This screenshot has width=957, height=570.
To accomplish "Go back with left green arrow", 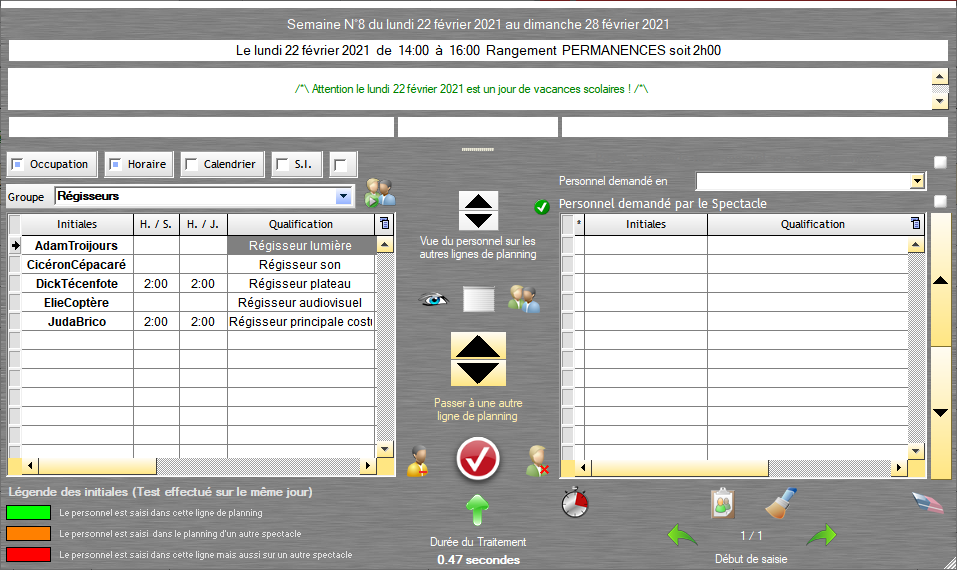I will pos(682,536).
